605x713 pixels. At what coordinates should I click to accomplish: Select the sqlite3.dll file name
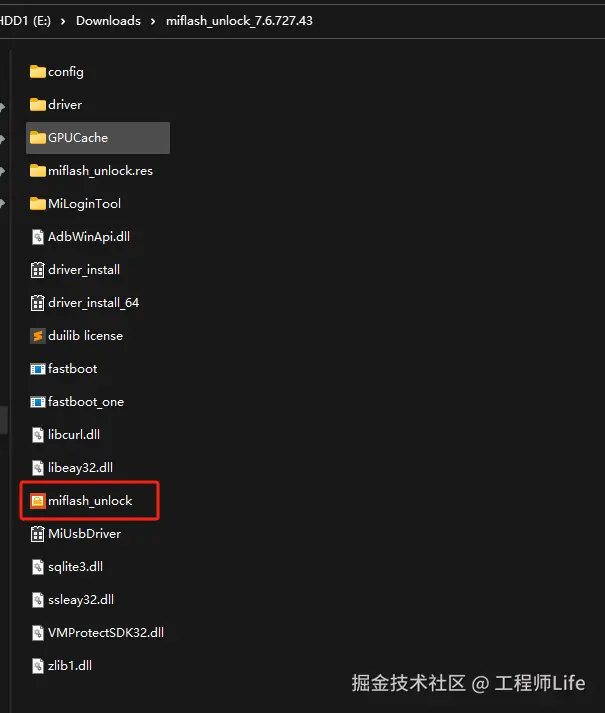click(76, 567)
